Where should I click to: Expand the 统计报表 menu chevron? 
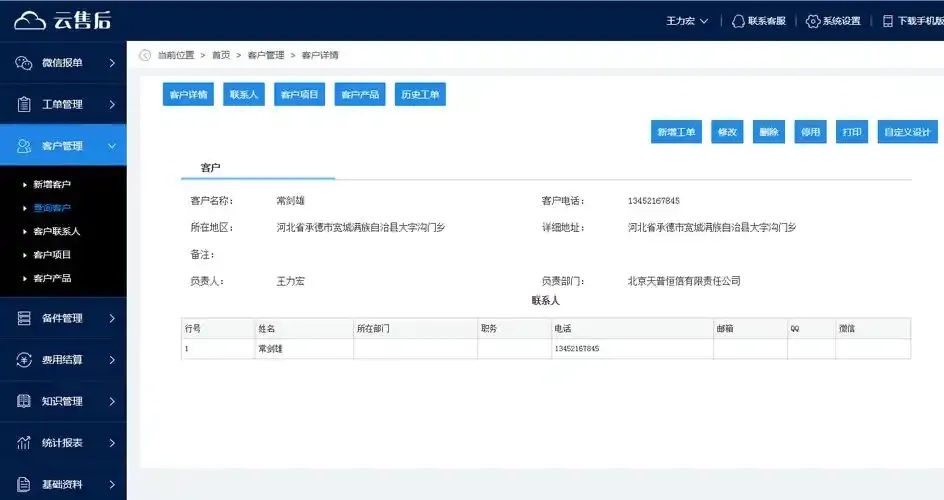(112, 443)
